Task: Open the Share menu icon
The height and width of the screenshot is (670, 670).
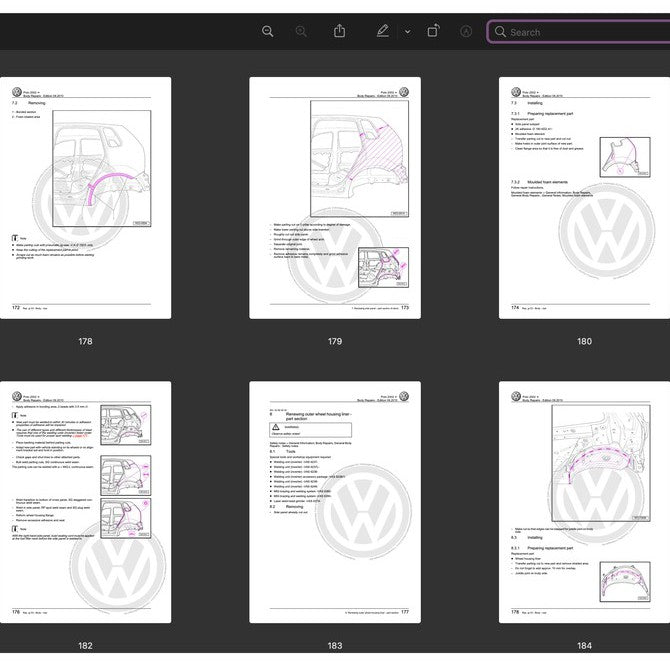Action: tap(340, 31)
